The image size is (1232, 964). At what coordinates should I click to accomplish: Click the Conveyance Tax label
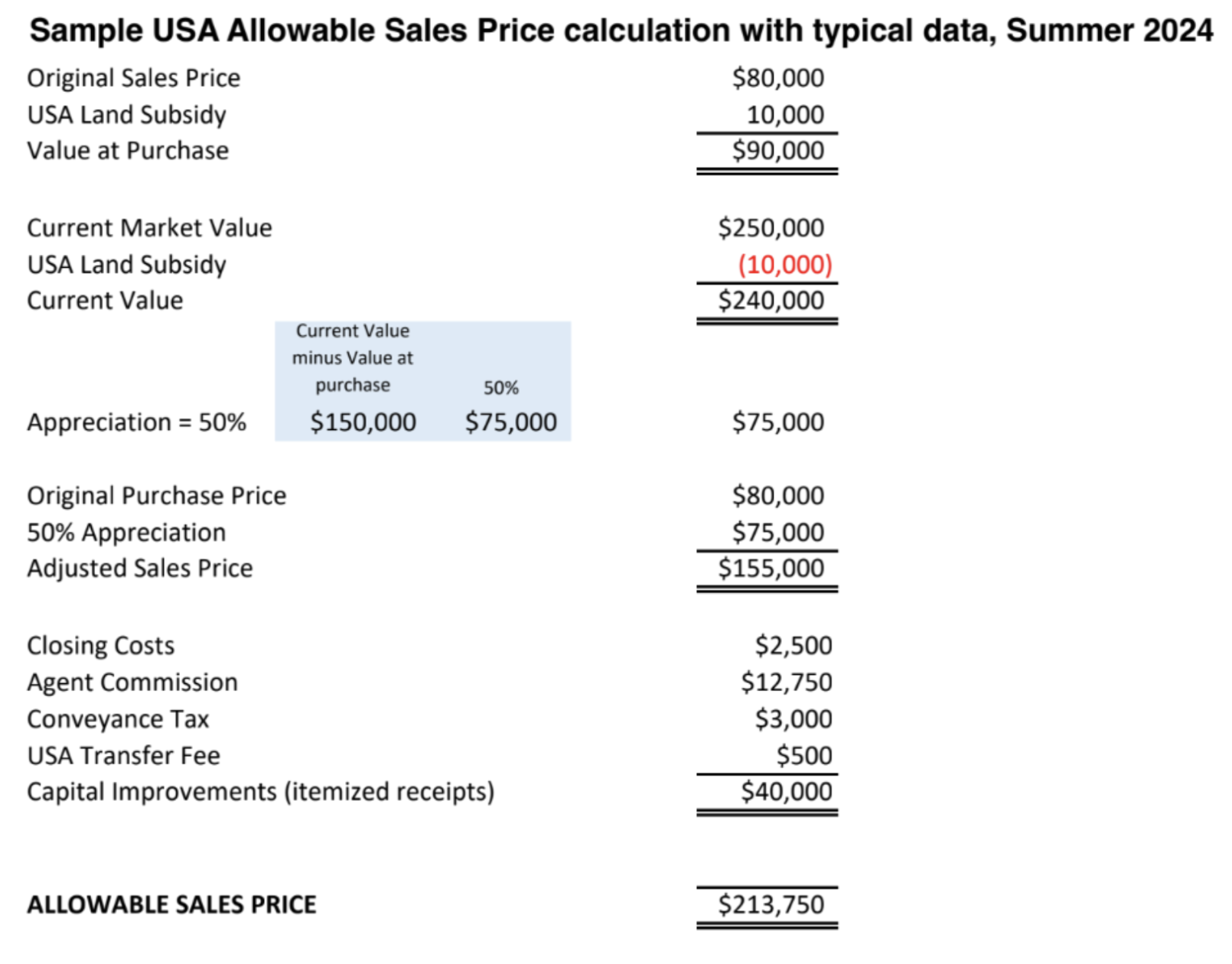[x=118, y=719]
